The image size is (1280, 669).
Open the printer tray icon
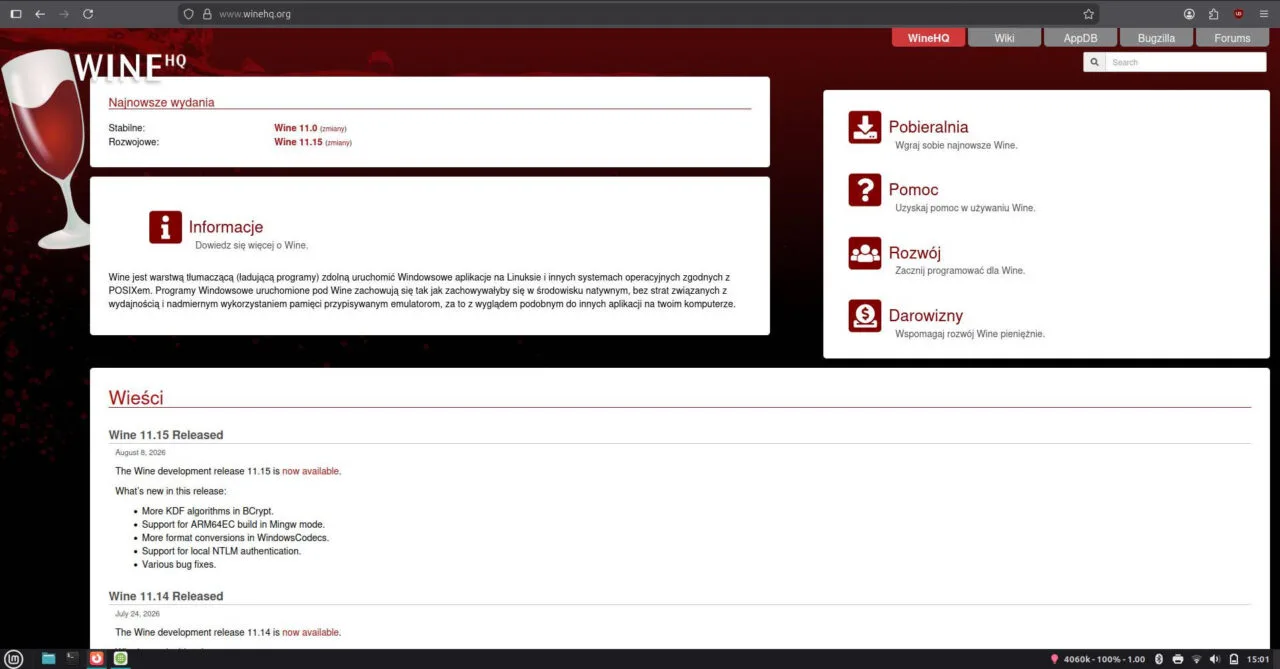1178,659
